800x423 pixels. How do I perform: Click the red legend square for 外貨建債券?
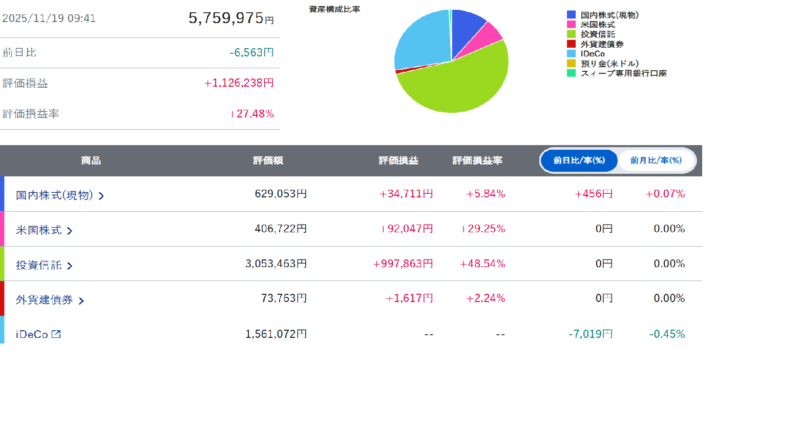pos(571,45)
